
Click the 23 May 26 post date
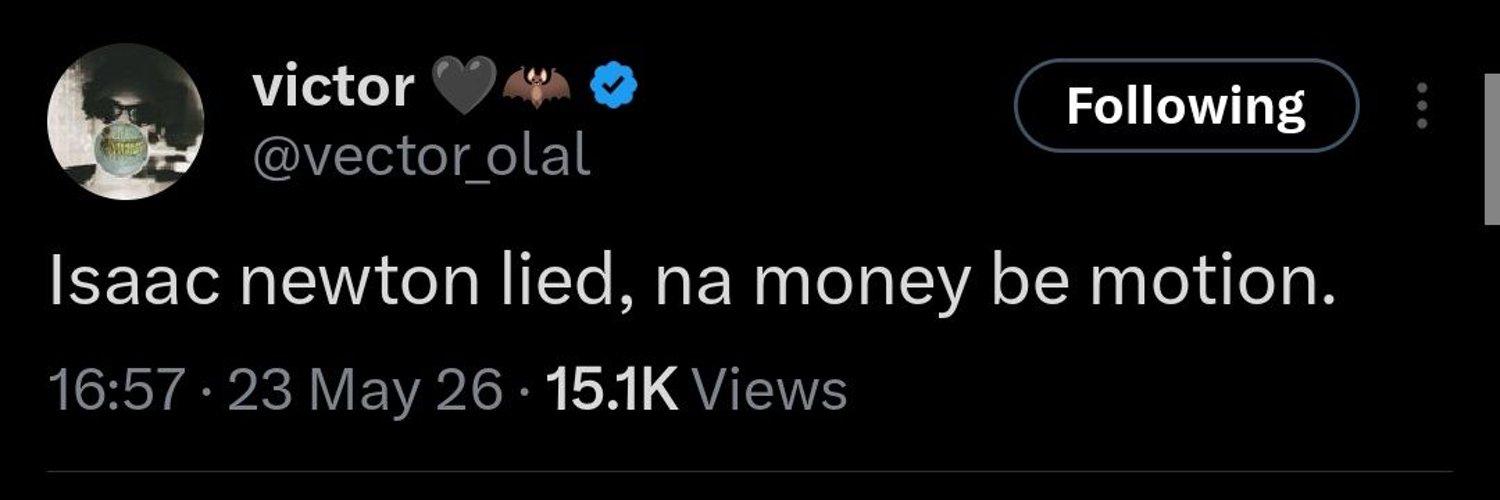(365, 390)
